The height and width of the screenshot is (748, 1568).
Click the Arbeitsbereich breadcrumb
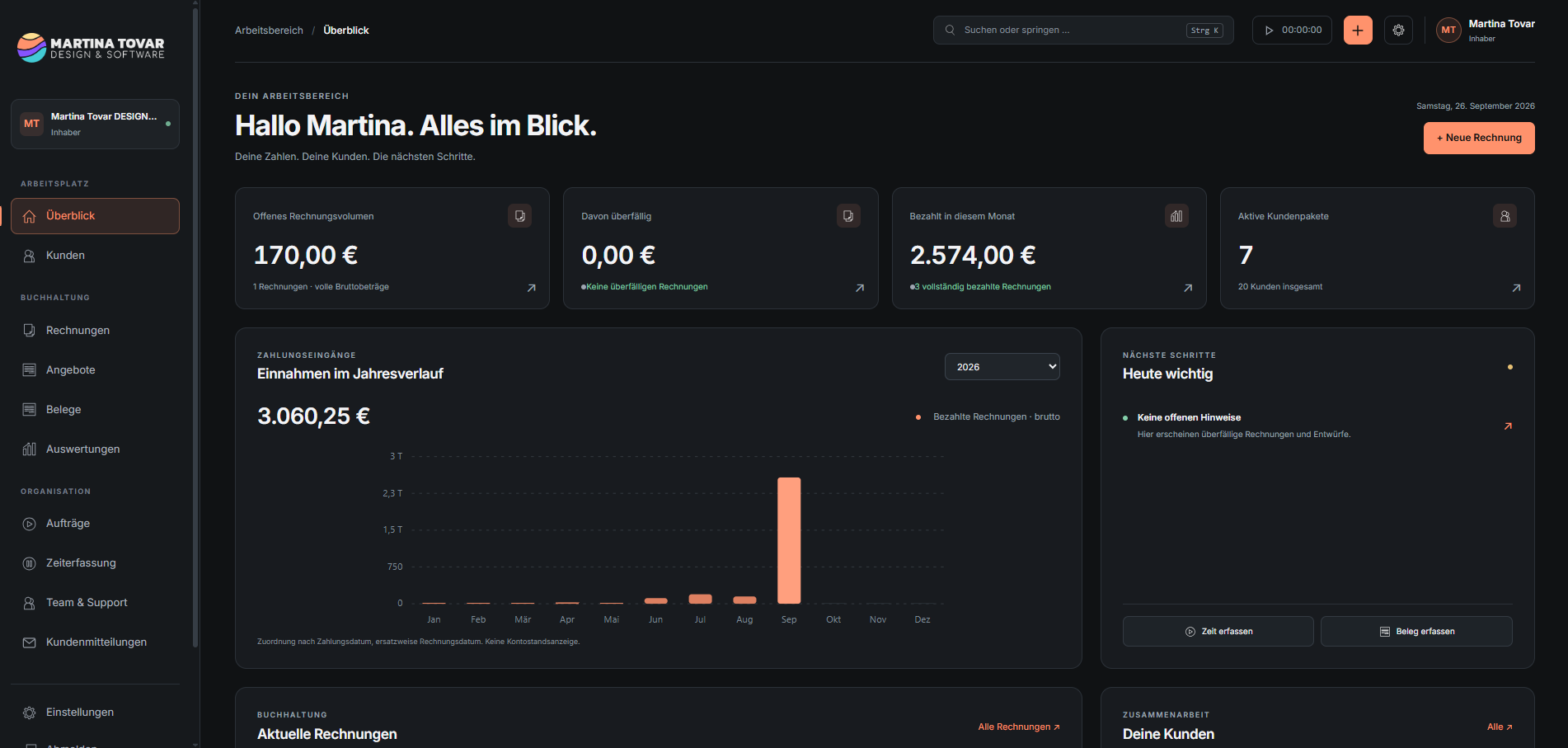tap(269, 31)
